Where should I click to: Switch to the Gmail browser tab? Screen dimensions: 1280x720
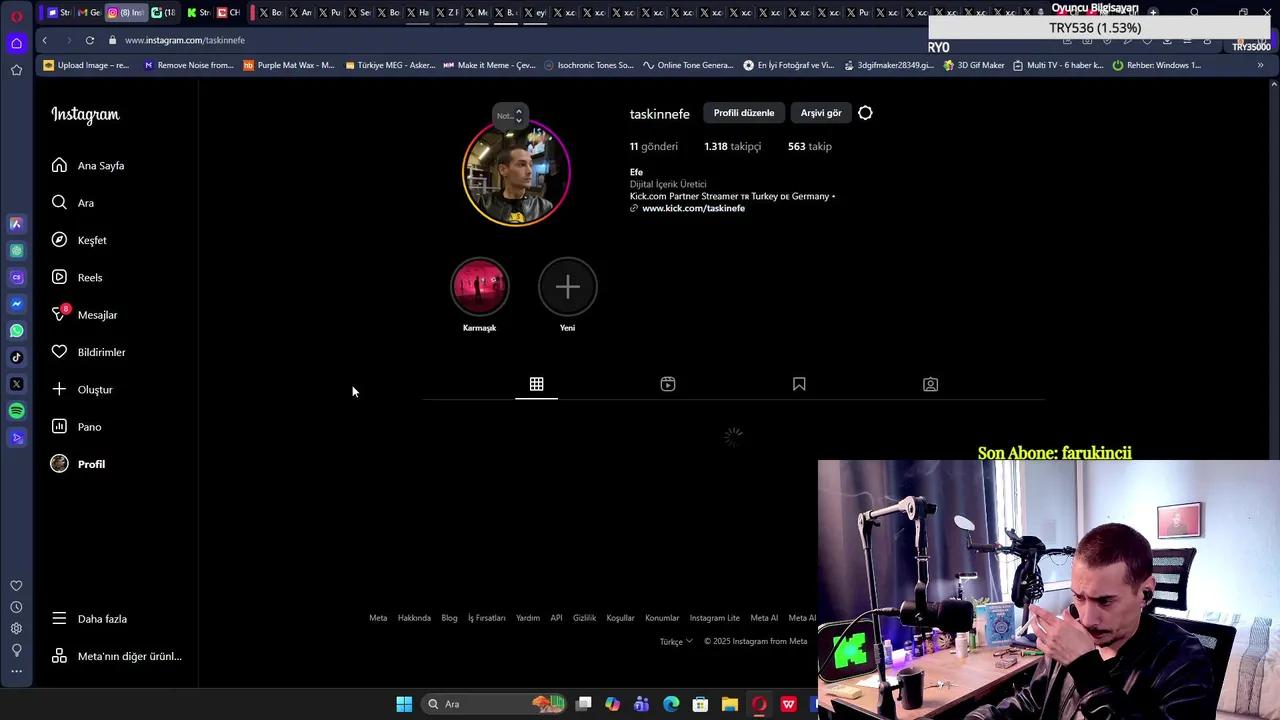pos(87,12)
